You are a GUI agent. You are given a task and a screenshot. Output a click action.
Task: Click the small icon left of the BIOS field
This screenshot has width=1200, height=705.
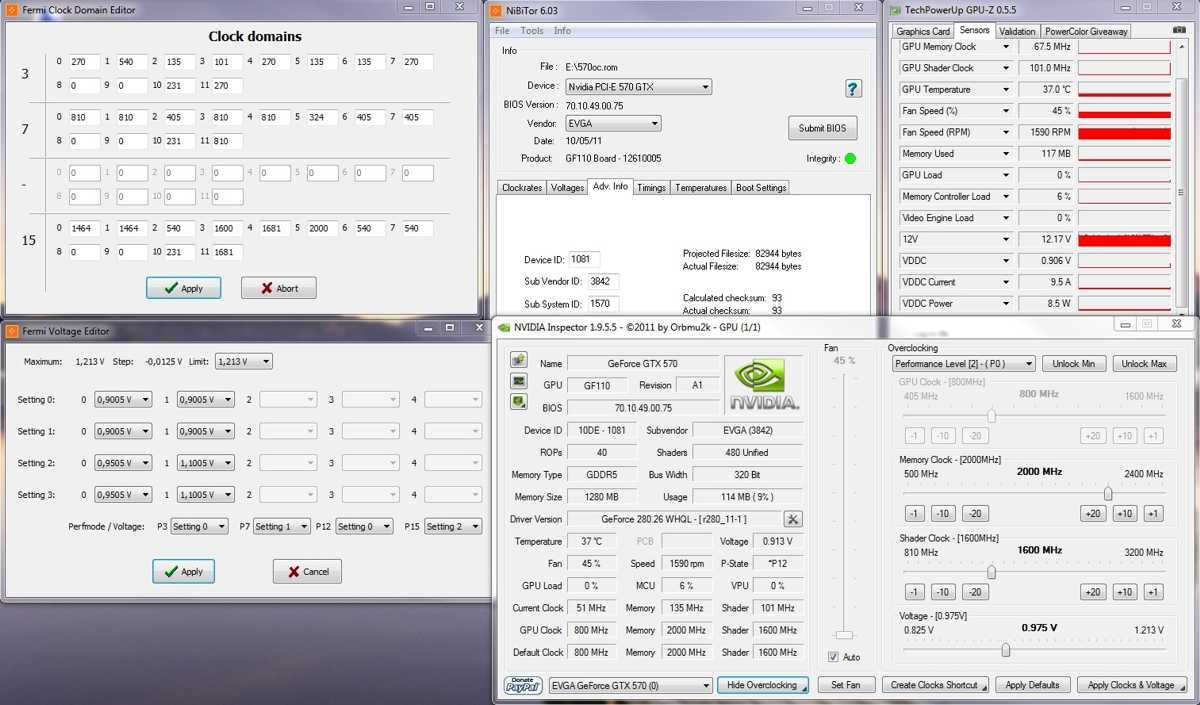[x=519, y=402]
